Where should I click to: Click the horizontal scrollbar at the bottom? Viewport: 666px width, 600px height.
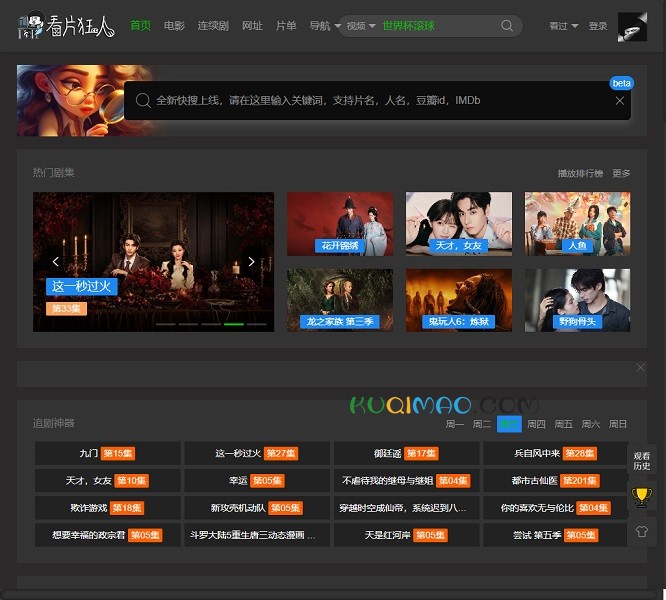point(329,594)
